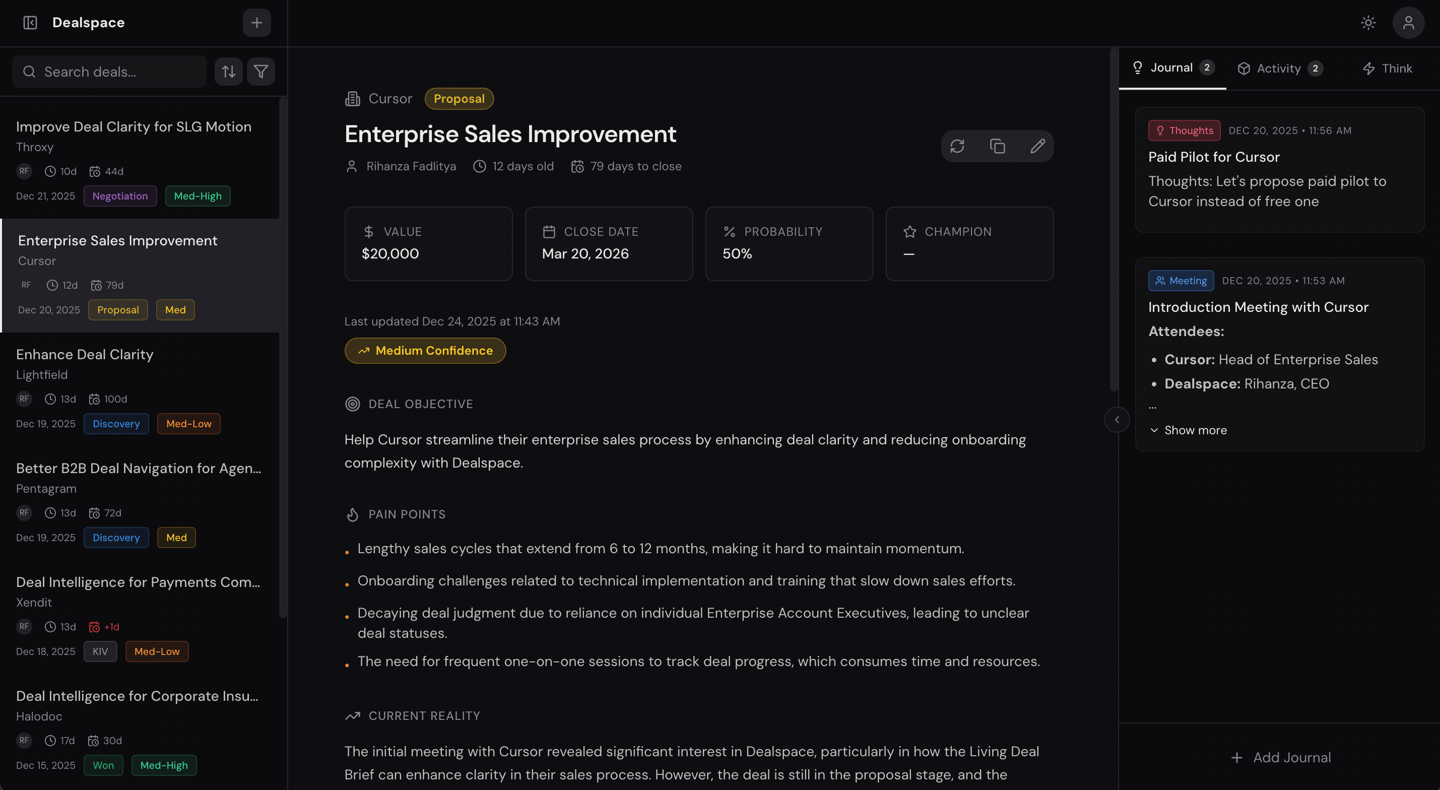
Task: Click the plus icon to add deal
Action: pos(257,22)
